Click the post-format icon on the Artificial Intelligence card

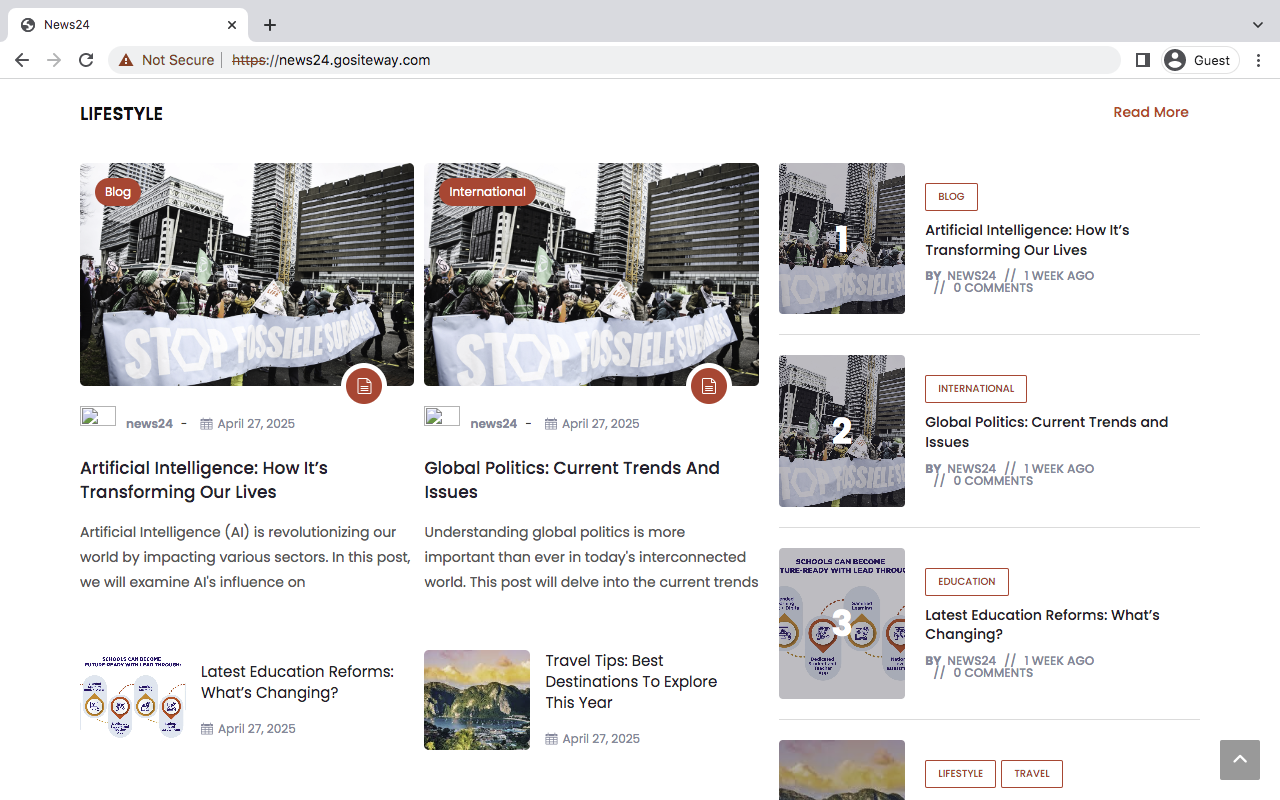[x=364, y=386]
